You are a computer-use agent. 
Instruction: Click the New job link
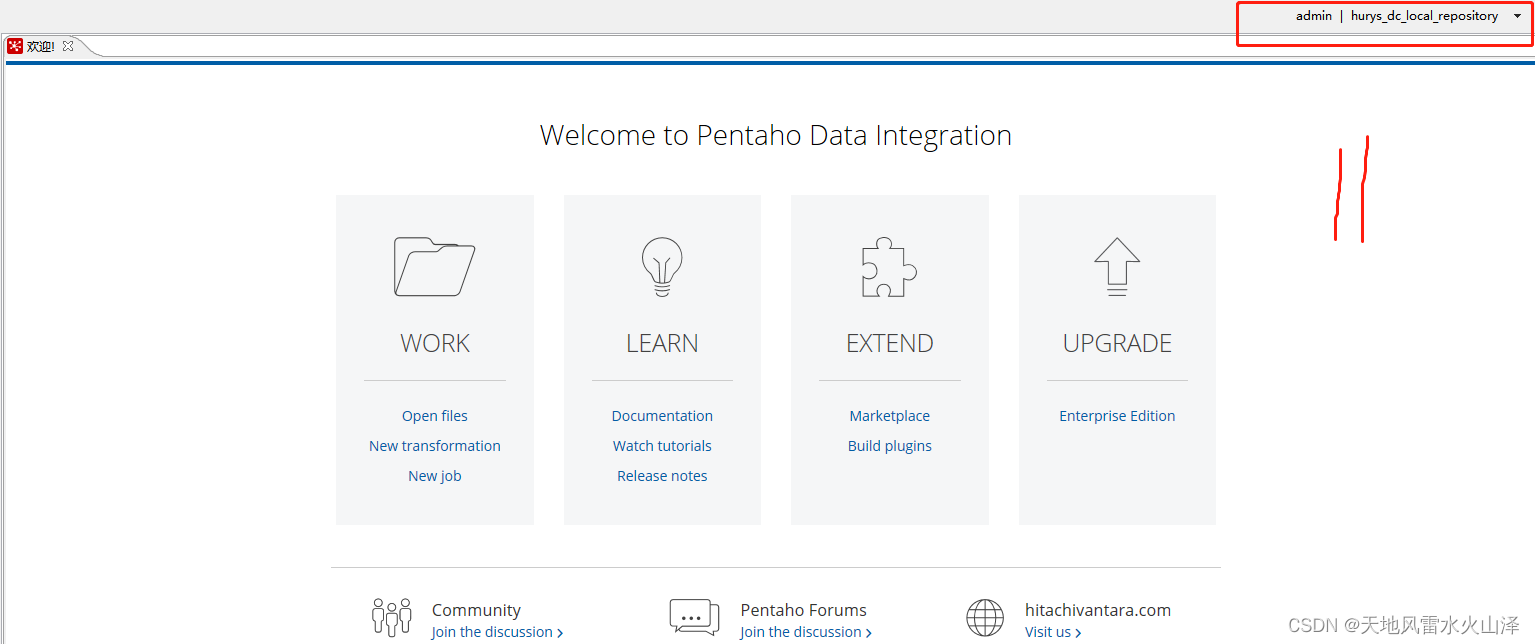pyautogui.click(x=435, y=476)
